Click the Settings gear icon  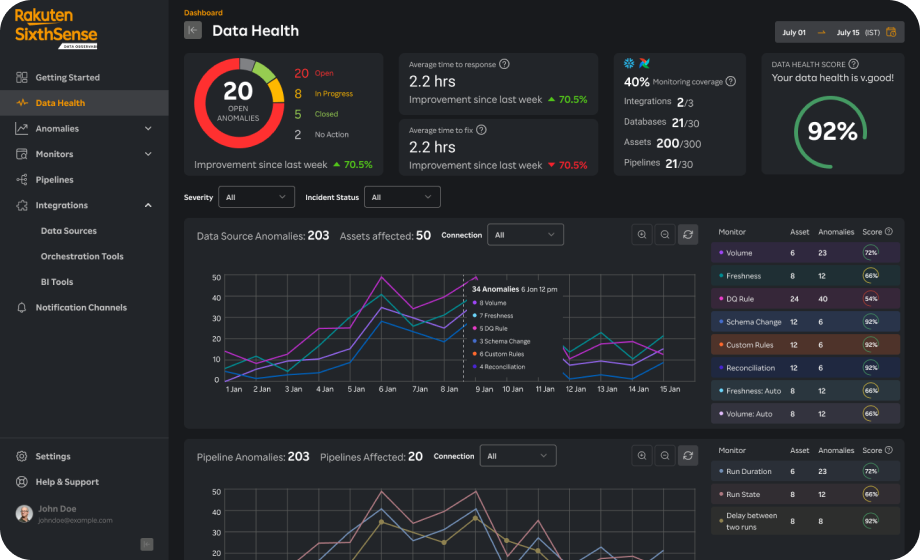click(22, 456)
